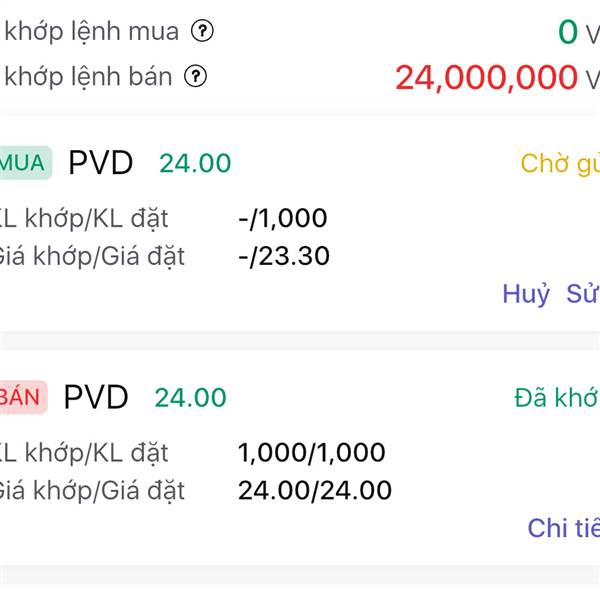
Task: Tap the green 24.00 price in buy order
Action: tap(195, 163)
